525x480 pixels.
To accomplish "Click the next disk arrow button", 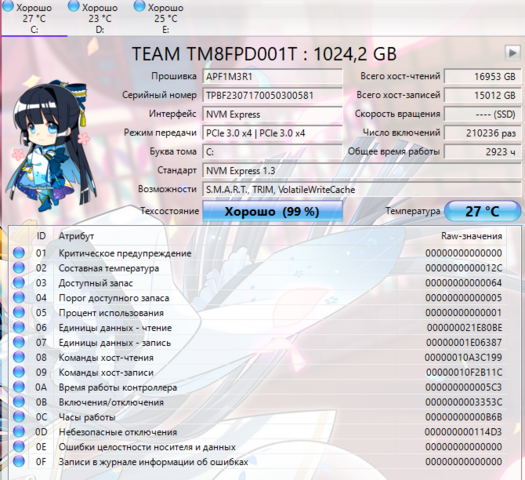I will click(512, 53).
